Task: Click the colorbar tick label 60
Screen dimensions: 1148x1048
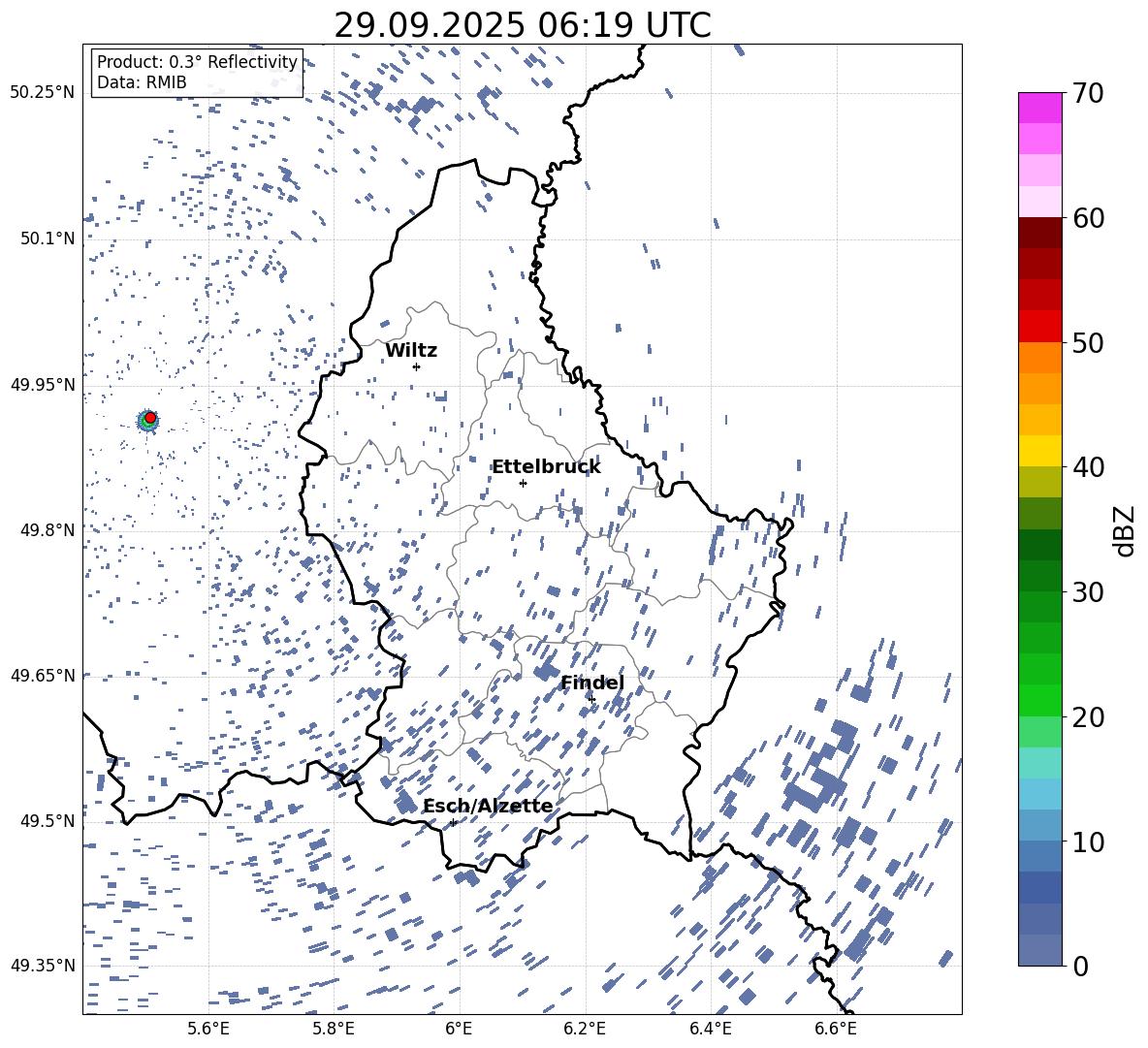Action: [x=1088, y=218]
